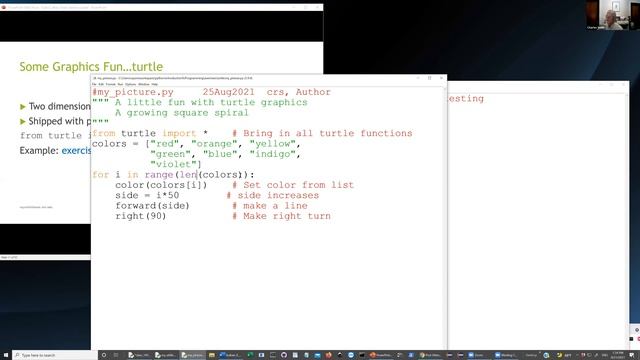The image size is (640, 360).
Task: Click the Windows Start button
Action: click(6, 355)
